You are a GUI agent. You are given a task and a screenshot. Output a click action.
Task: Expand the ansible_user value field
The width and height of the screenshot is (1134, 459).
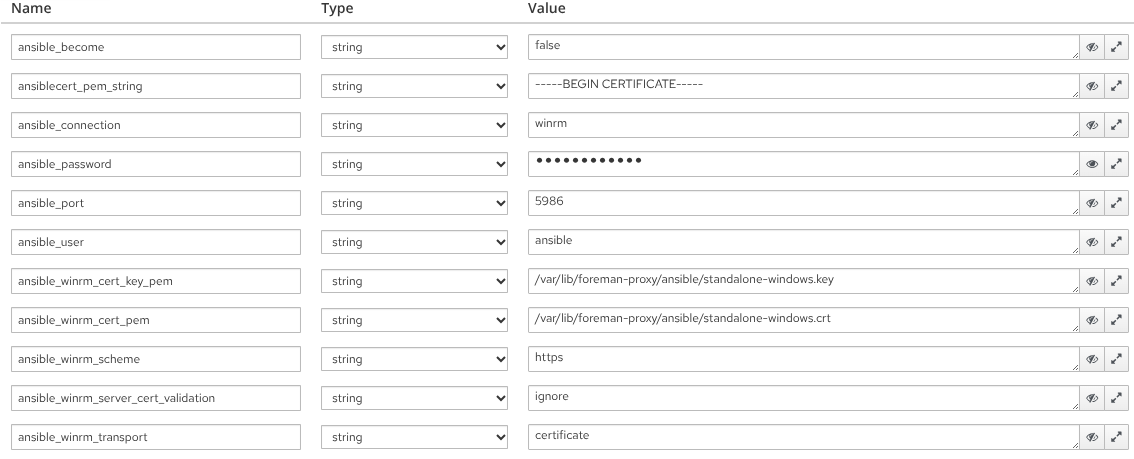(1117, 242)
